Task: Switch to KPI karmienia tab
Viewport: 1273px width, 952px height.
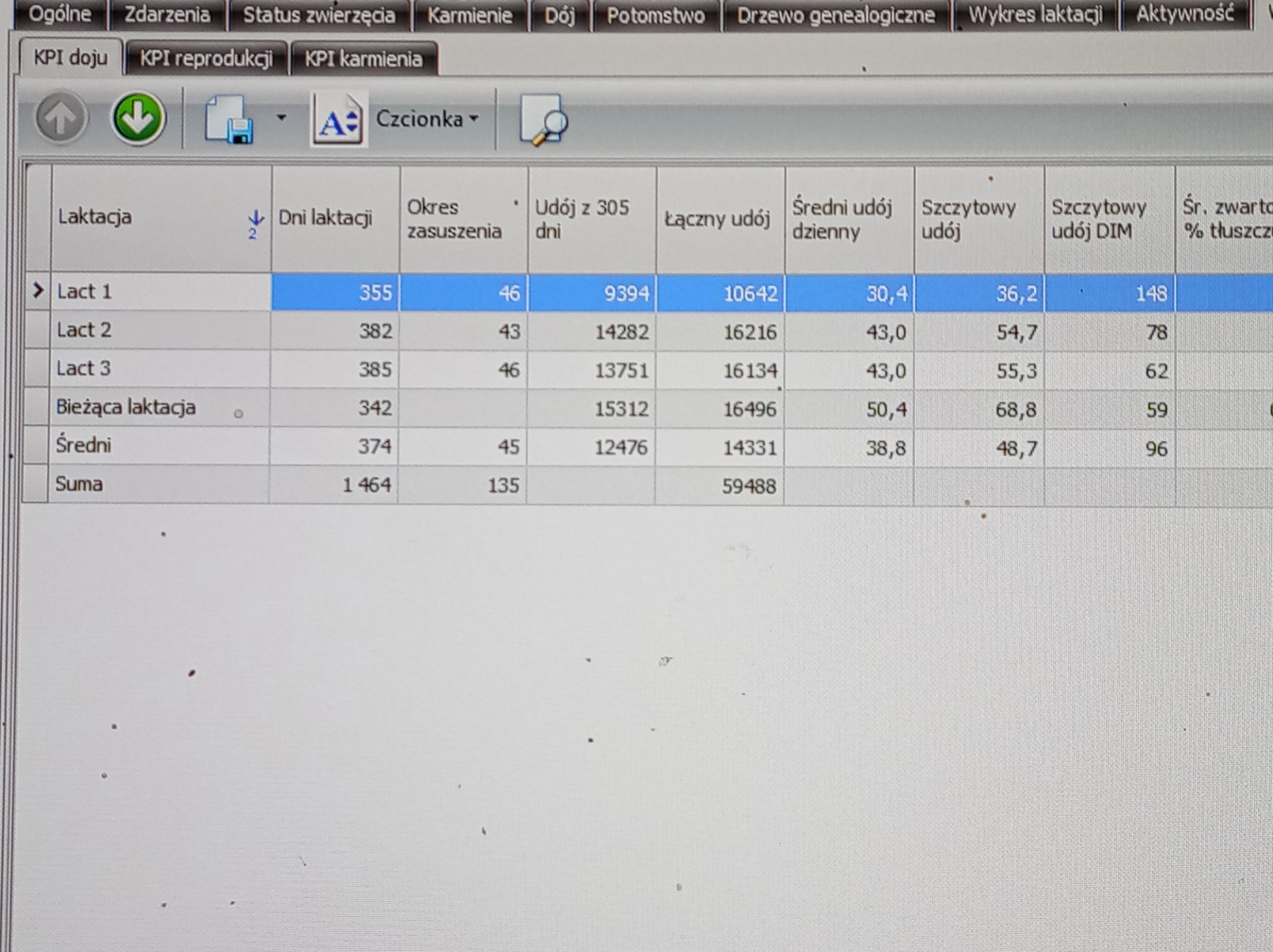Action: coord(363,59)
